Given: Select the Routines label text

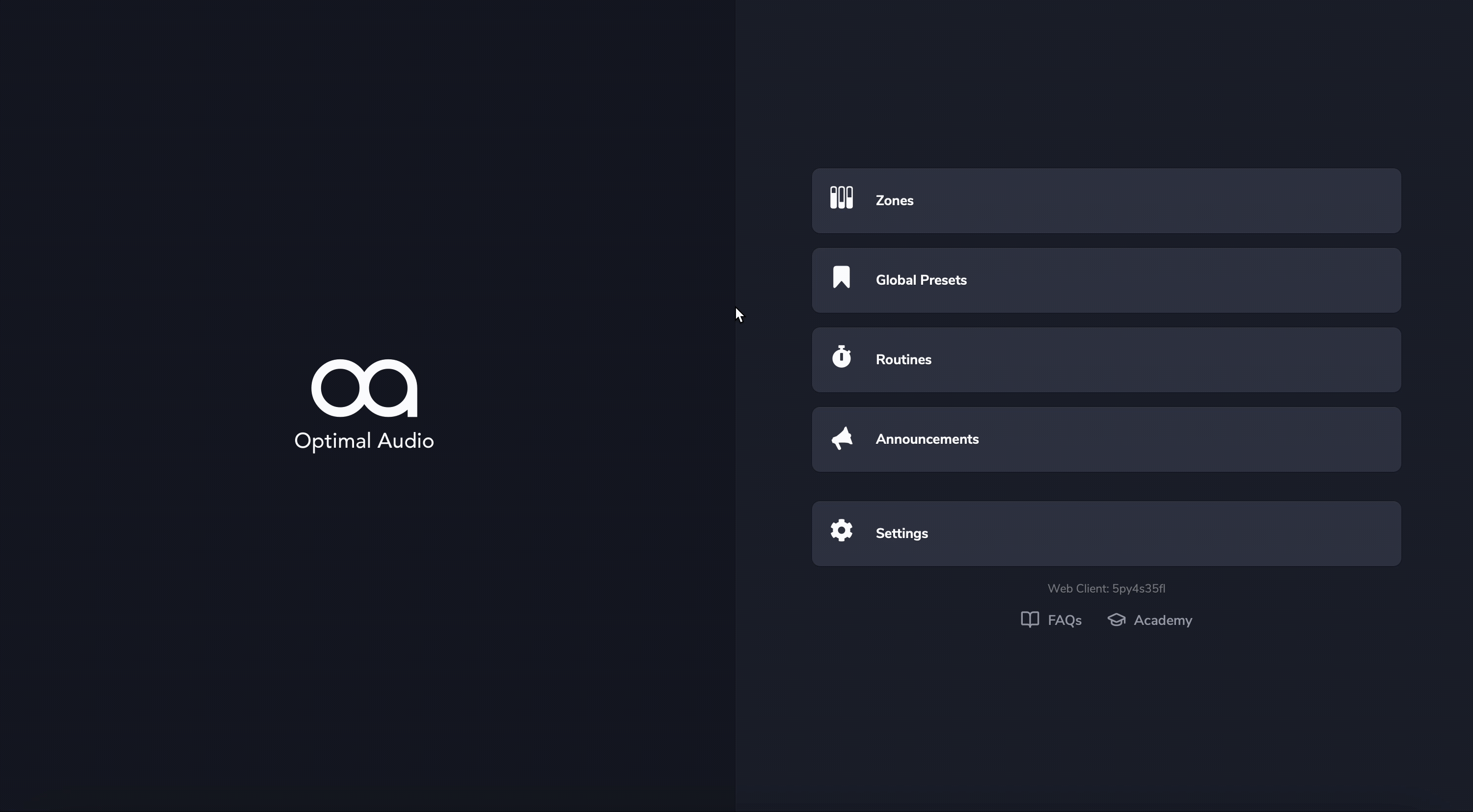Looking at the screenshot, I should point(903,360).
